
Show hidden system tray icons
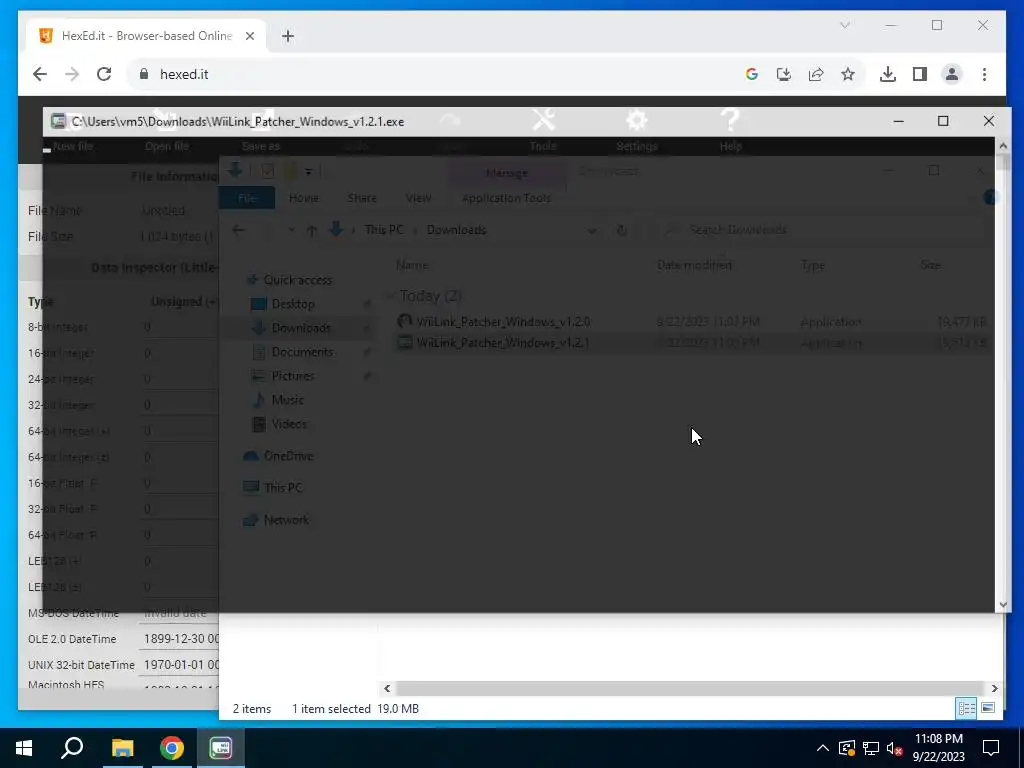tap(823, 748)
